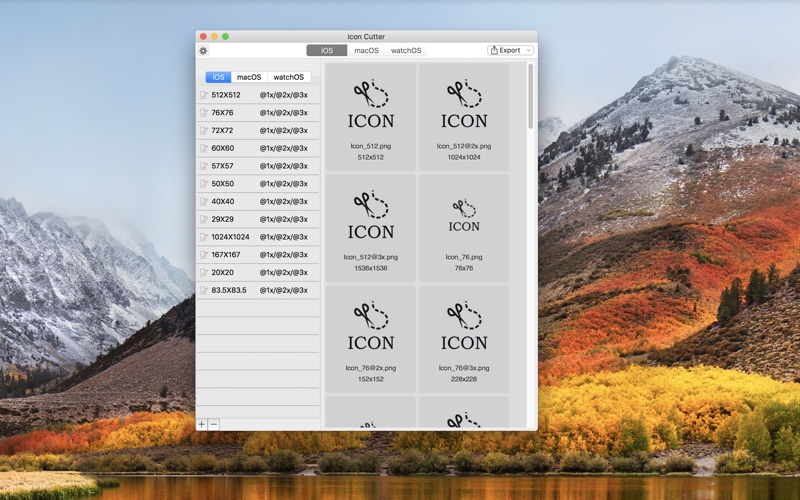Click the document icon beside 40X40
Screen dimensions: 800x500
[x=204, y=202]
